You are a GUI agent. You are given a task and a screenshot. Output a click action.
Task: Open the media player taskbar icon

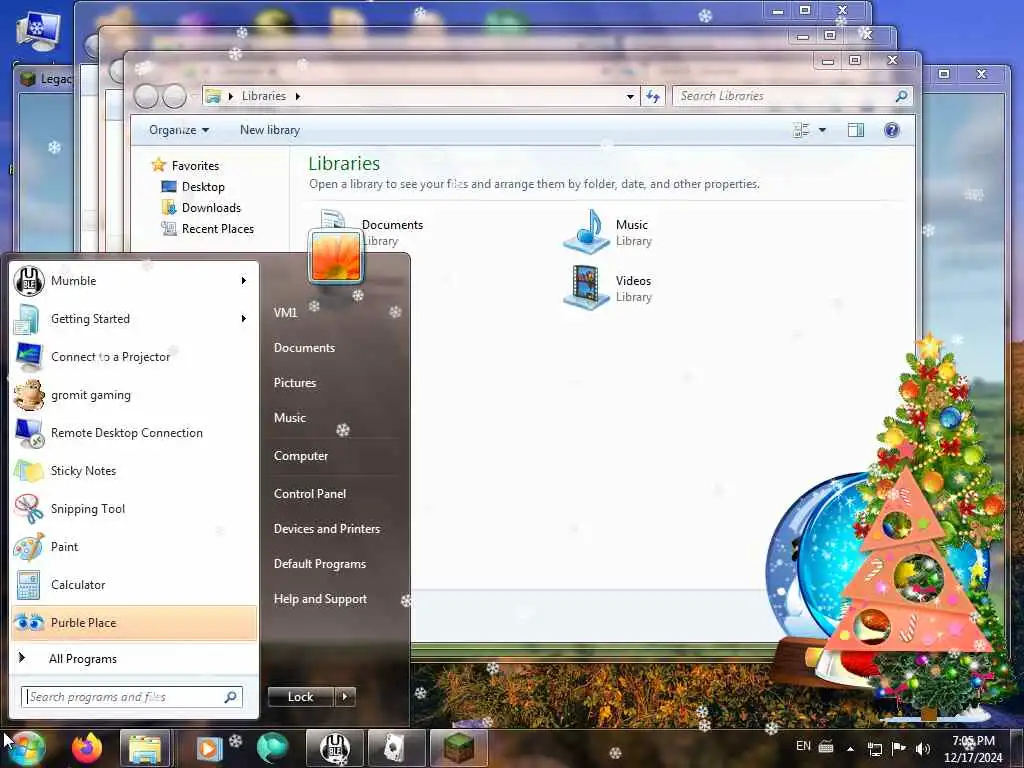click(209, 748)
